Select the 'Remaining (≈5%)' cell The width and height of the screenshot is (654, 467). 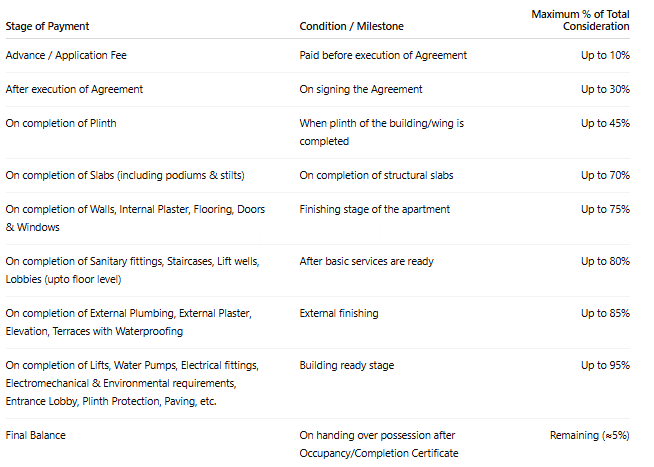pyautogui.click(x=590, y=435)
